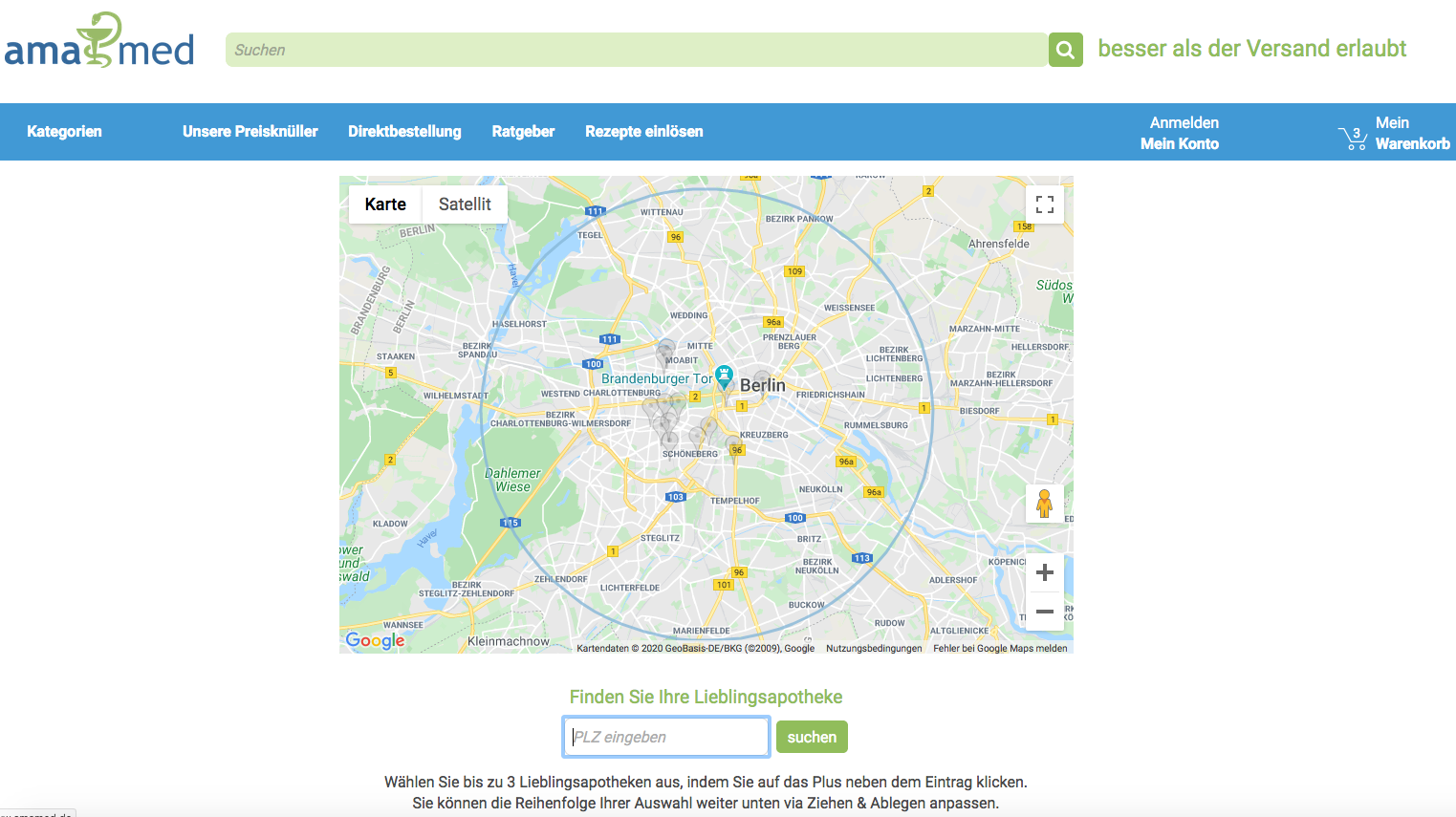
Task: Open the Ratgeber section
Action: [x=523, y=132]
